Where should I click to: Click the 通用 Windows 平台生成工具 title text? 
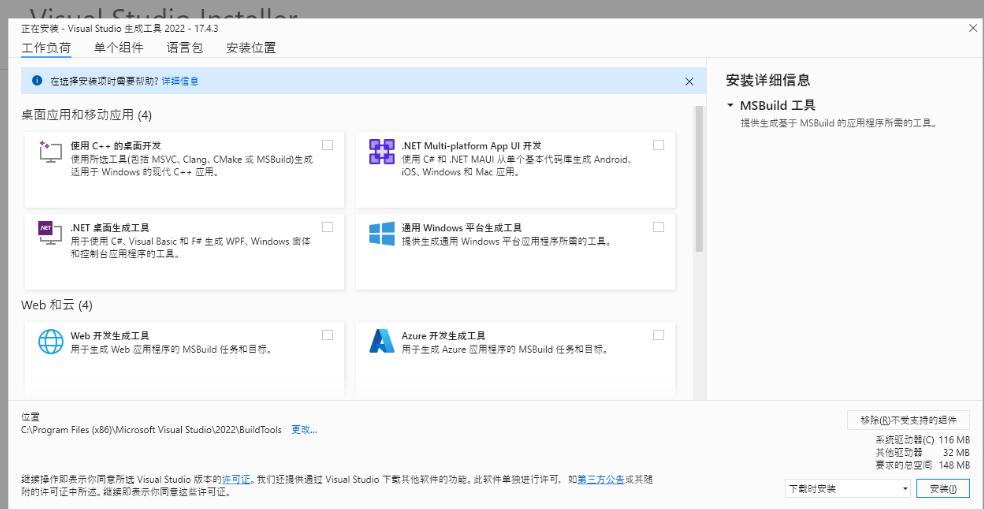point(462,227)
